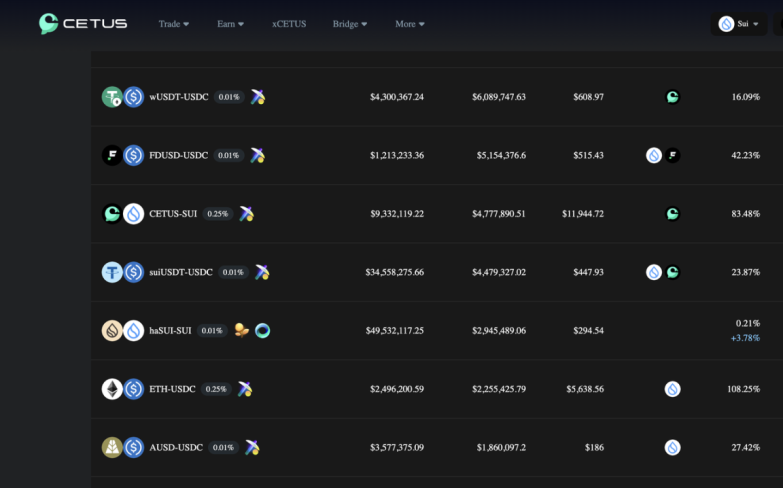Click the 0.25% fee badge on ETH-USDC
This screenshot has width=783, height=488.
[216, 389]
